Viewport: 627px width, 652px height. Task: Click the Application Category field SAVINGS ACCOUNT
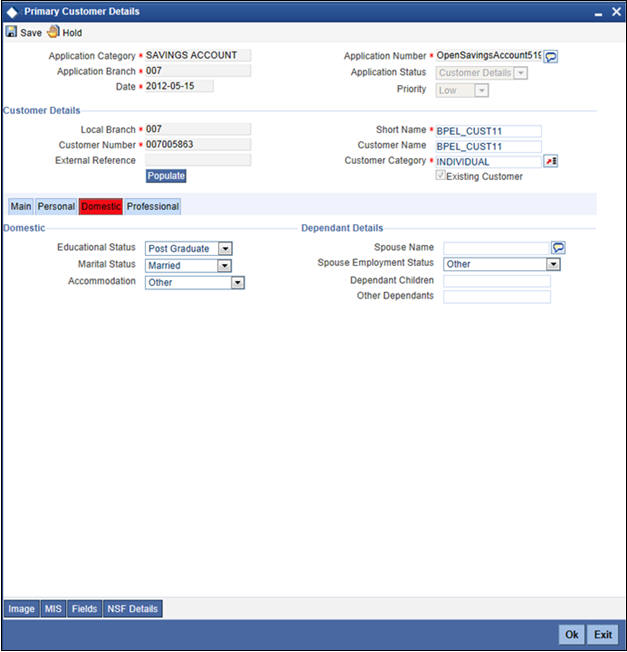[198, 55]
